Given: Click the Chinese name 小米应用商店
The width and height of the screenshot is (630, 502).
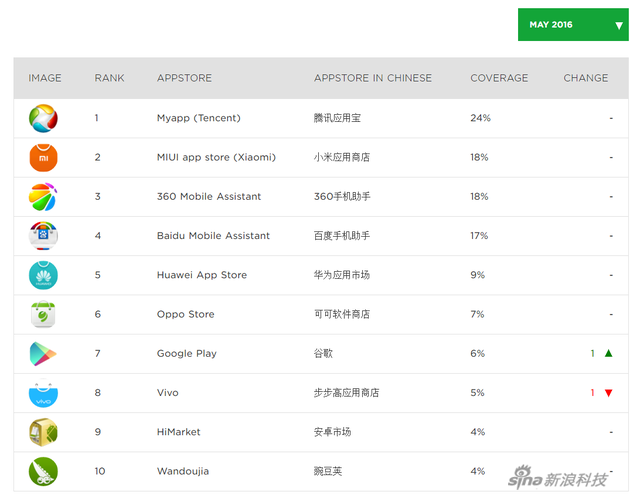Looking at the screenshot, I should point(342,157).
